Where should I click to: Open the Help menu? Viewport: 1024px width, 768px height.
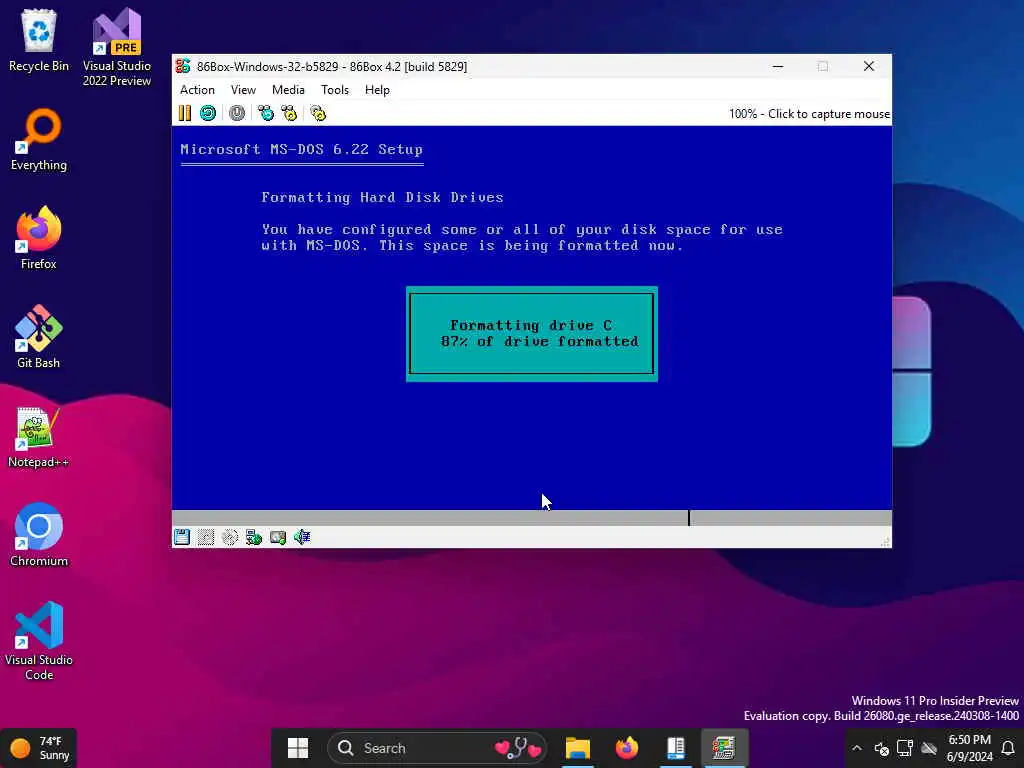click(x=377, y=90)
